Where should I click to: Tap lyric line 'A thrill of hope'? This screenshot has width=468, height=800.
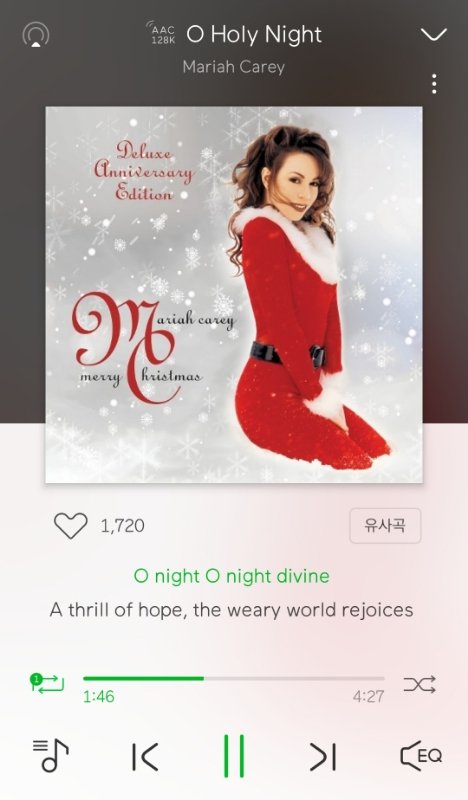click(x=232, y=610)
